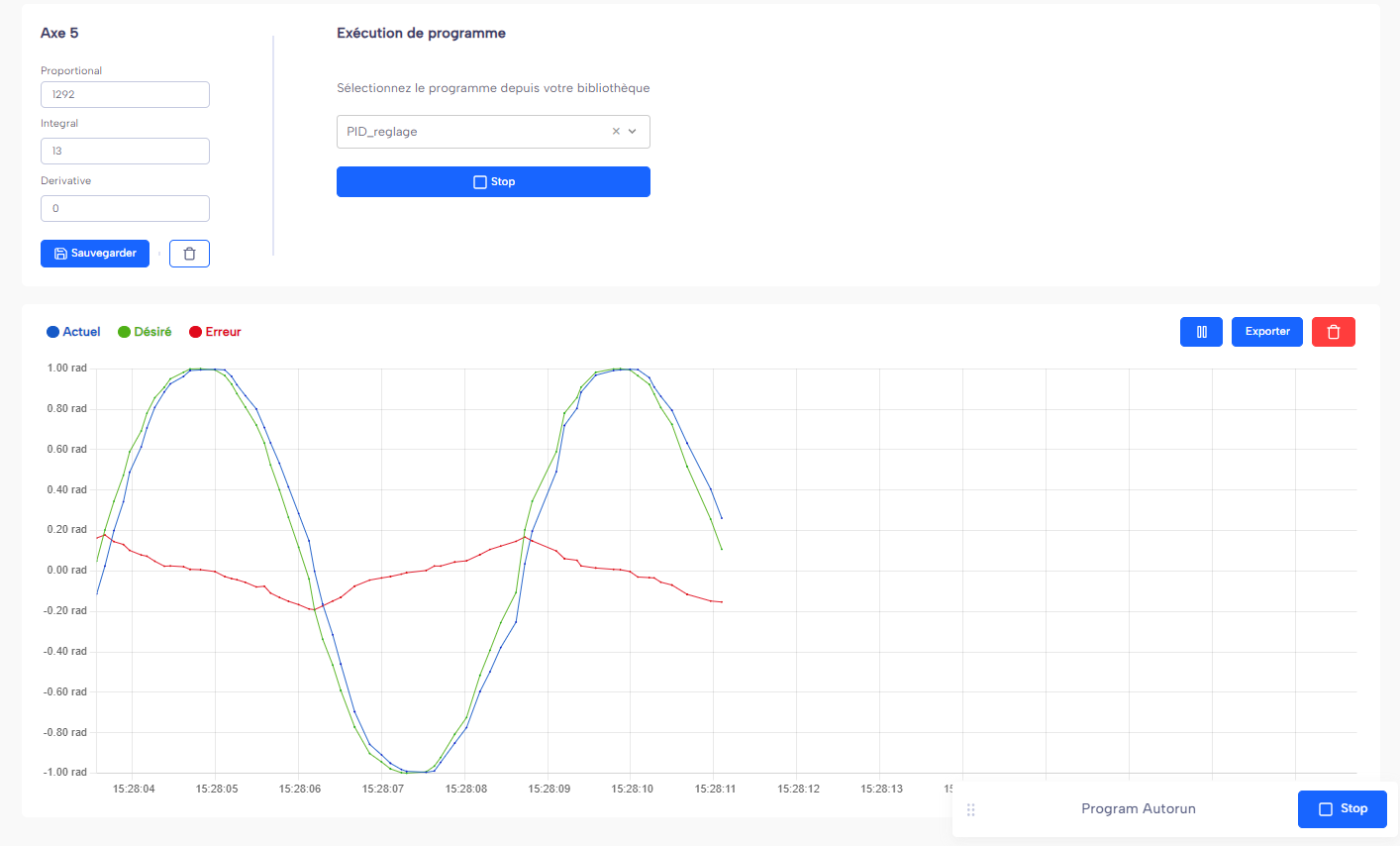The height and width of the screenshot is (846, 1400).
Task: Clear the PID_reglage selection with the X icon
Action: coord(616,132)
